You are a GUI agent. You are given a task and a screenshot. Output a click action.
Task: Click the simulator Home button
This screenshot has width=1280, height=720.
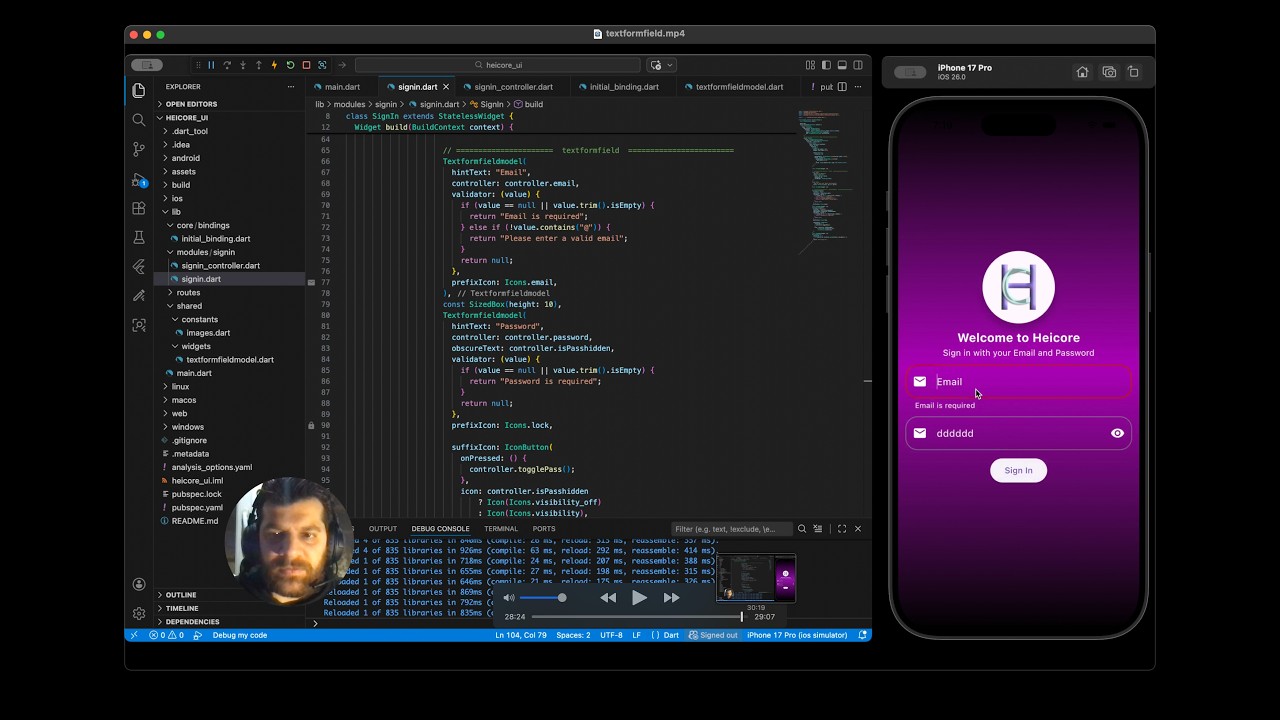pos(1082,72)
